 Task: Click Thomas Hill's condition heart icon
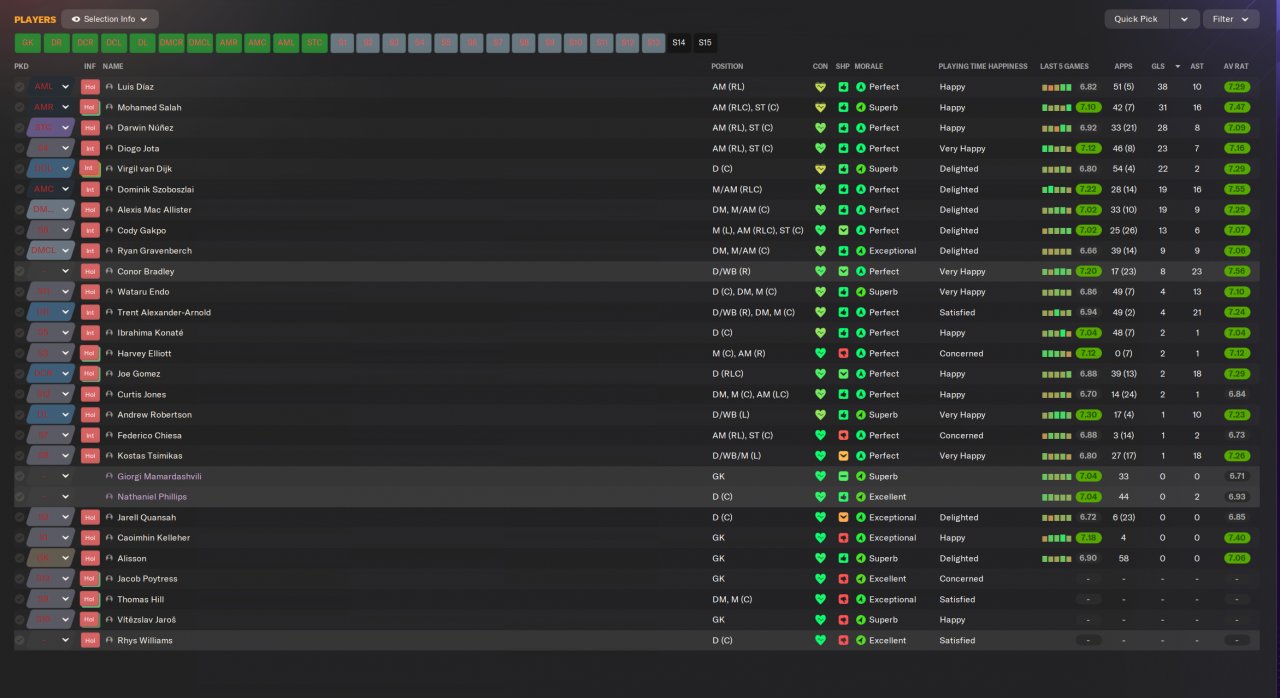pos(820,599)
